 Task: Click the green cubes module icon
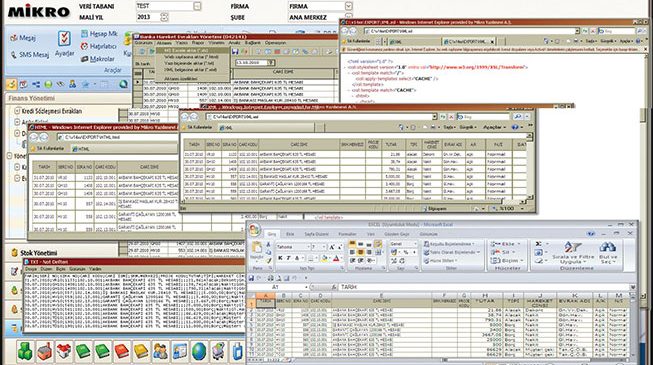click(25, 351)
